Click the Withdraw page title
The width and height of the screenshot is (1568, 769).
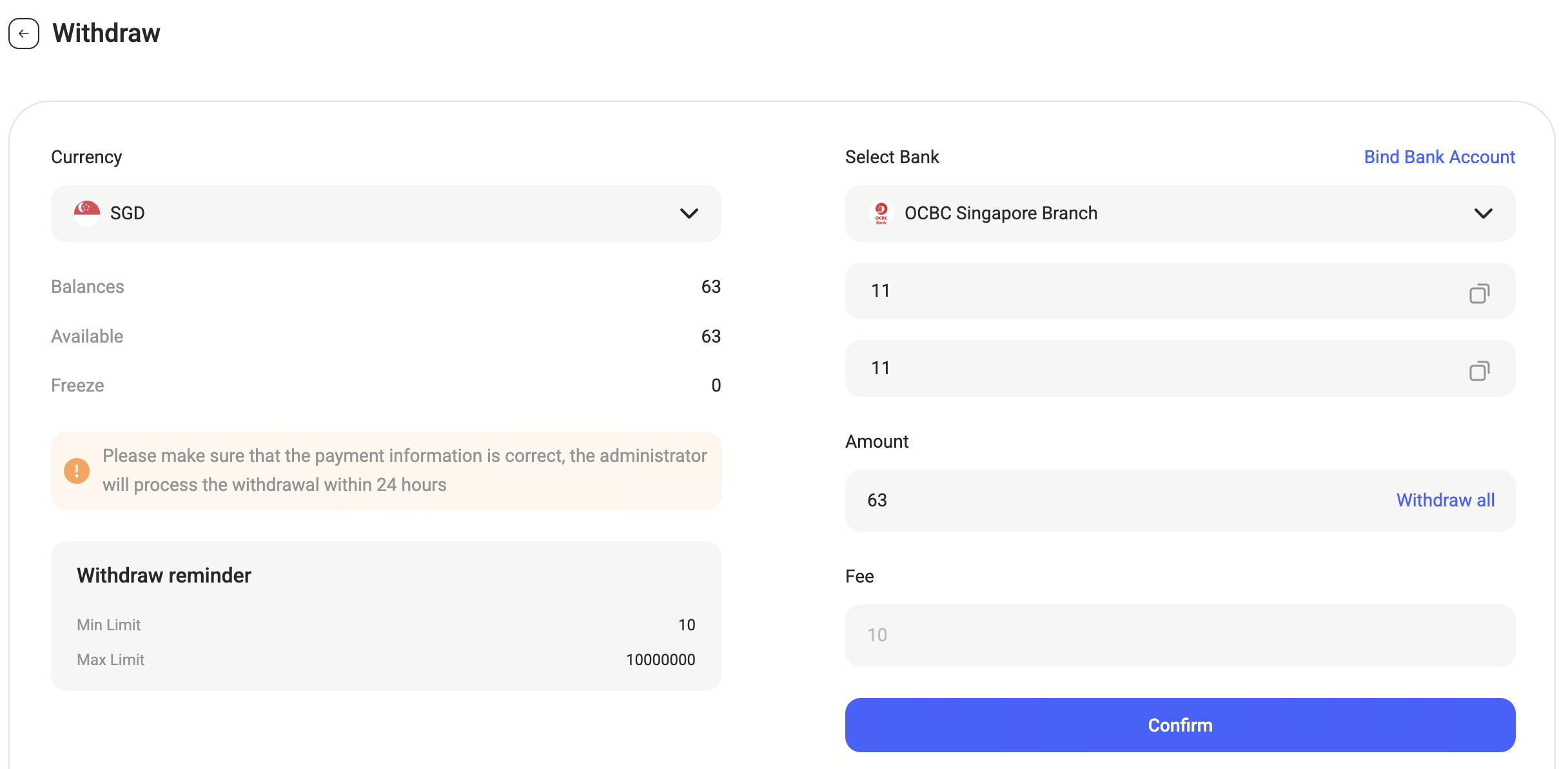coord(106,34)
